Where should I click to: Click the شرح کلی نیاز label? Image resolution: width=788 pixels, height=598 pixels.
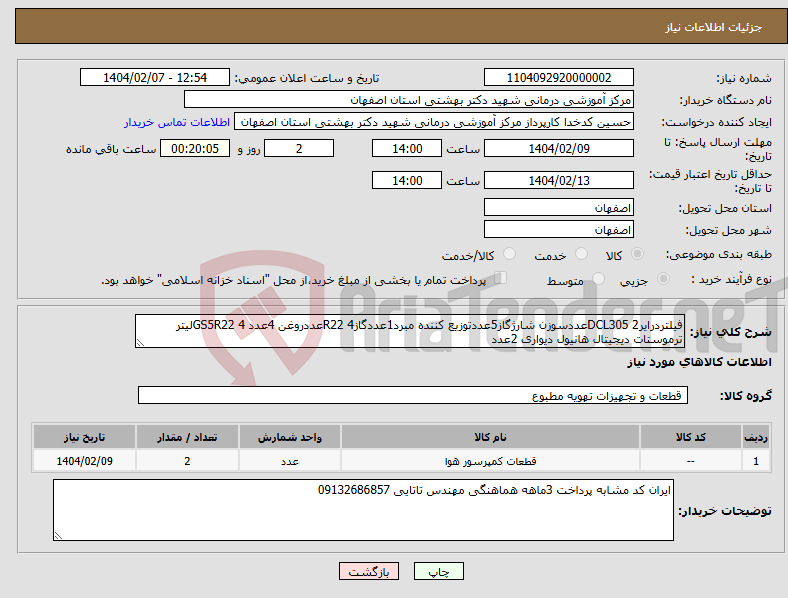[x=730, y=332]
